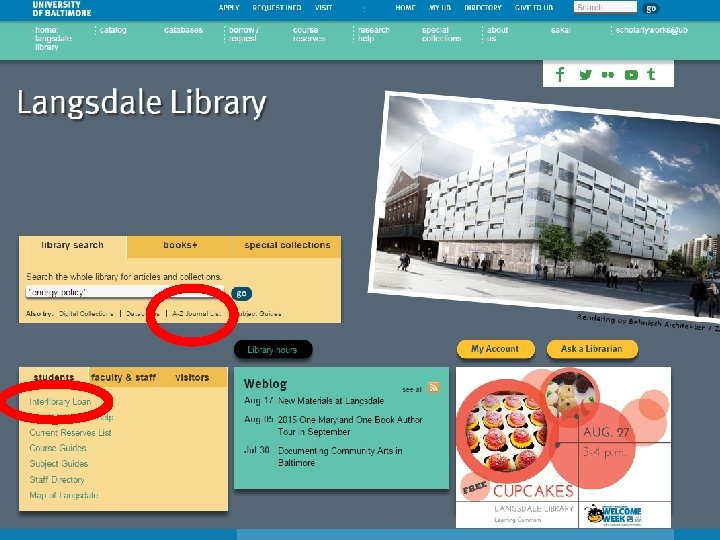Click APPLY in the top header
This screenshot has height=540, width=720.
point(229,8)
